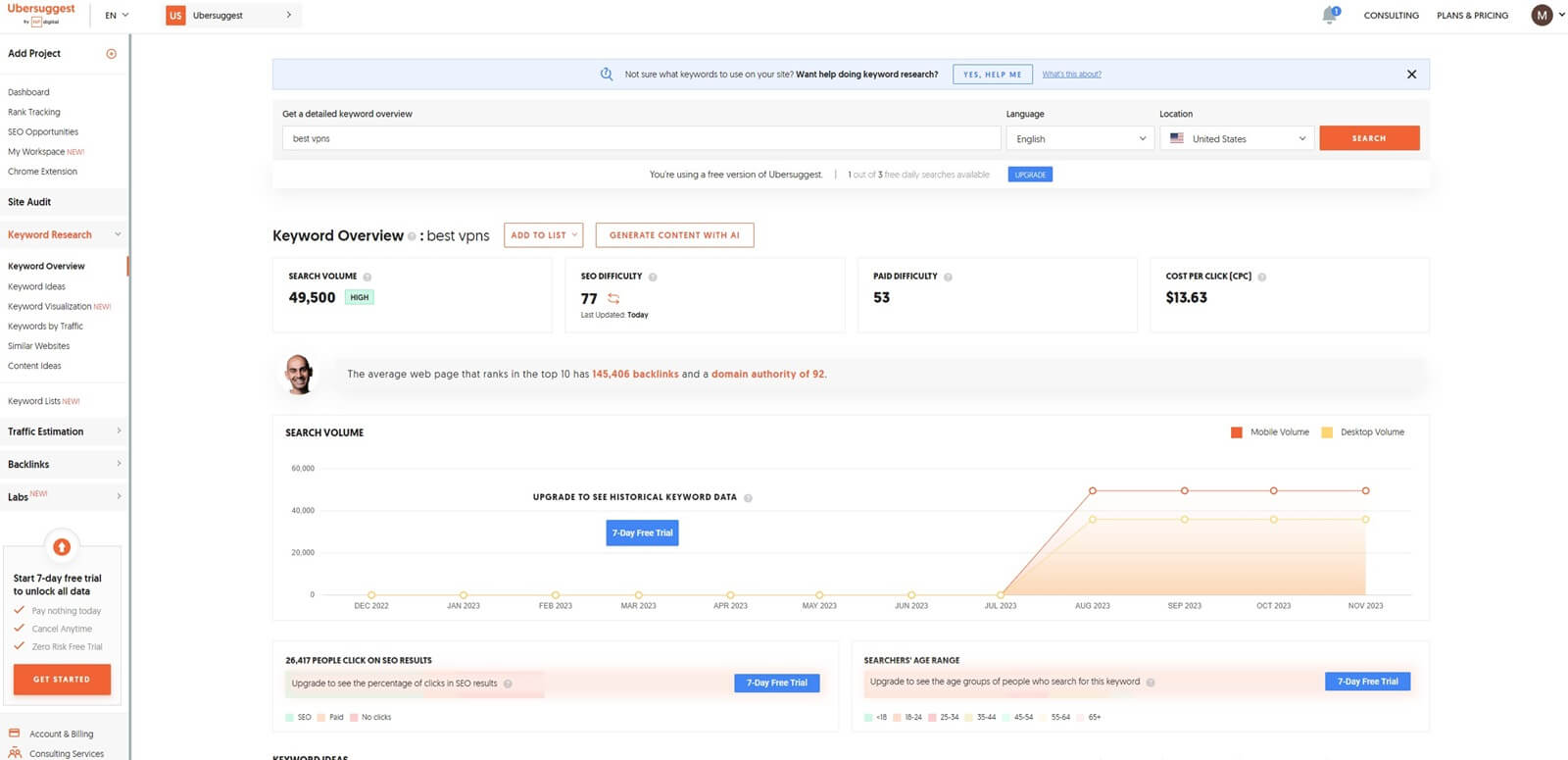Open Rank Tracking in the sidebar
This screenshot has height=760, width=1568.
pyautogui.click(x=34, y=112)
